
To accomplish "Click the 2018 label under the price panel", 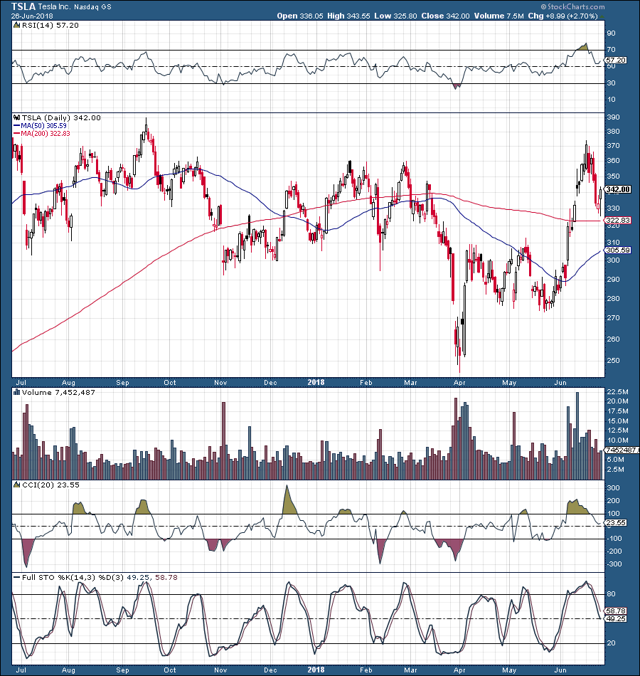I will click(316, 382).
